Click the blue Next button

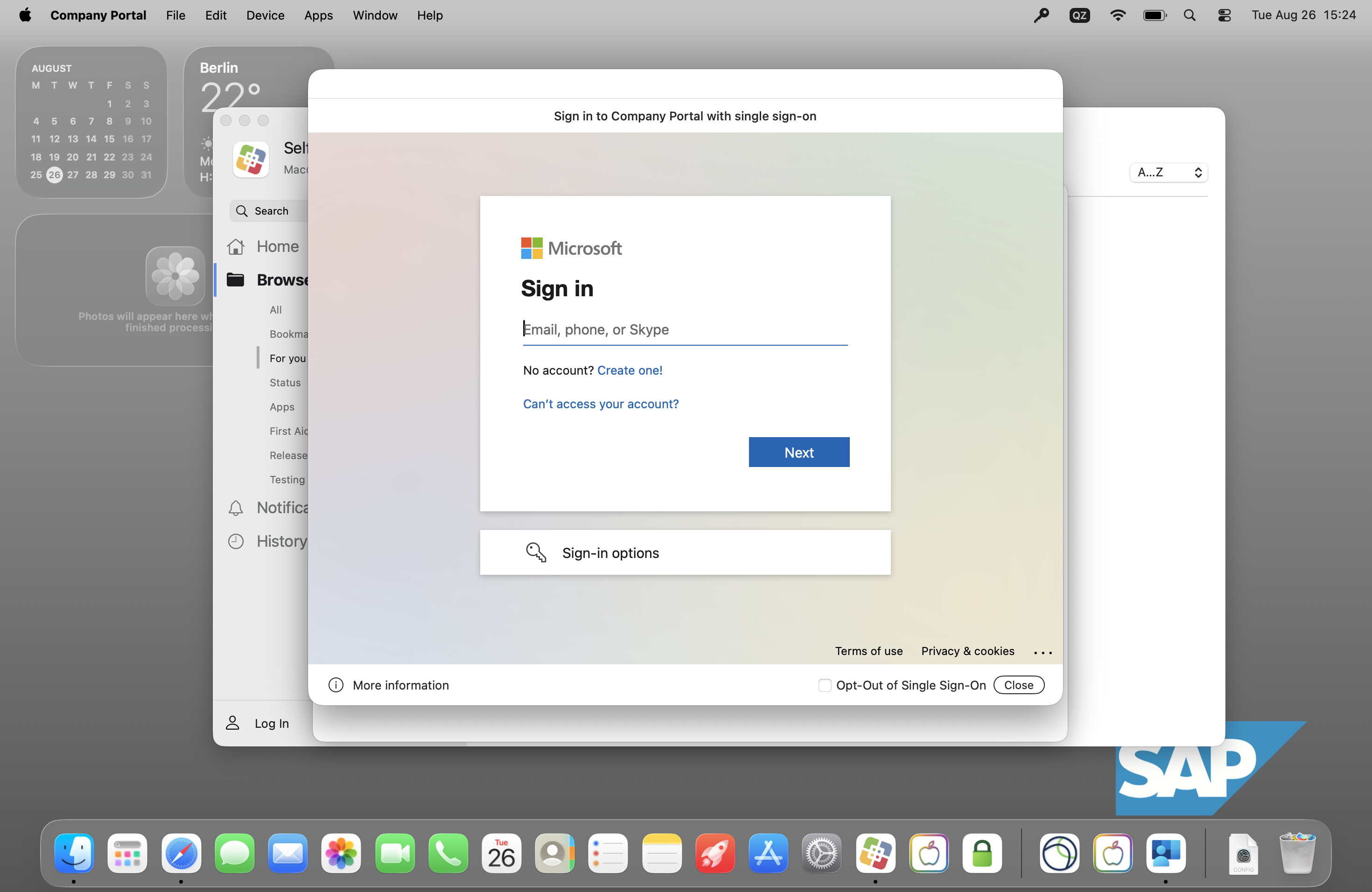[798, 453]
